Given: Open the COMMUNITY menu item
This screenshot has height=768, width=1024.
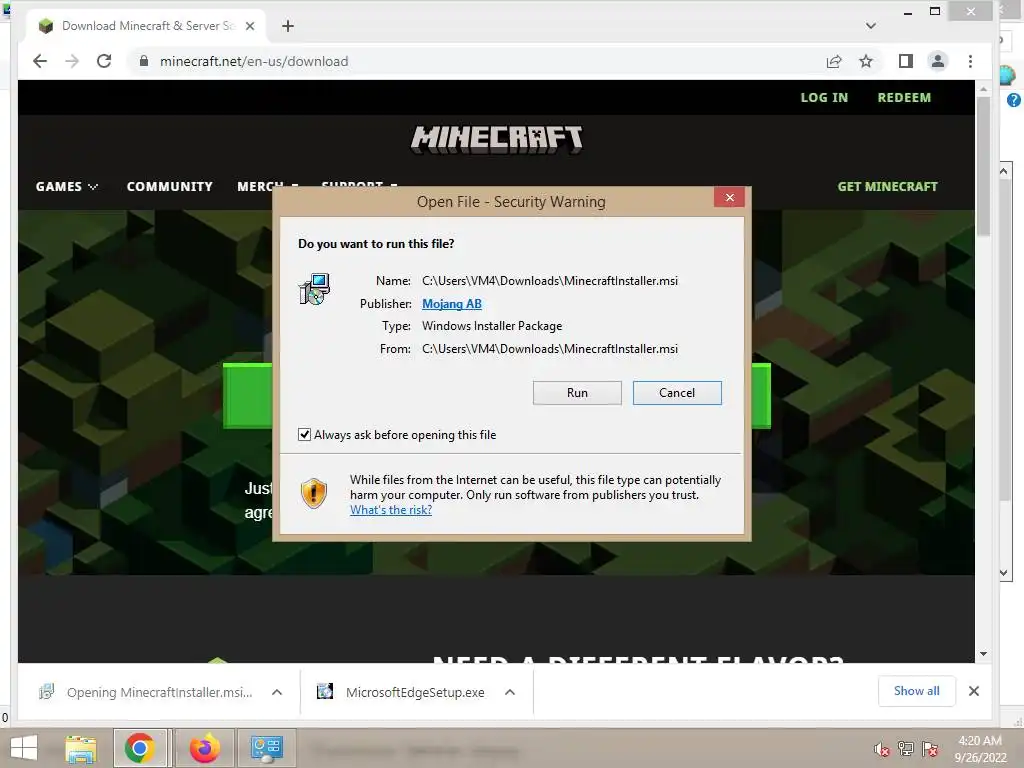Looking at the screenshot, I should (170, 187).
